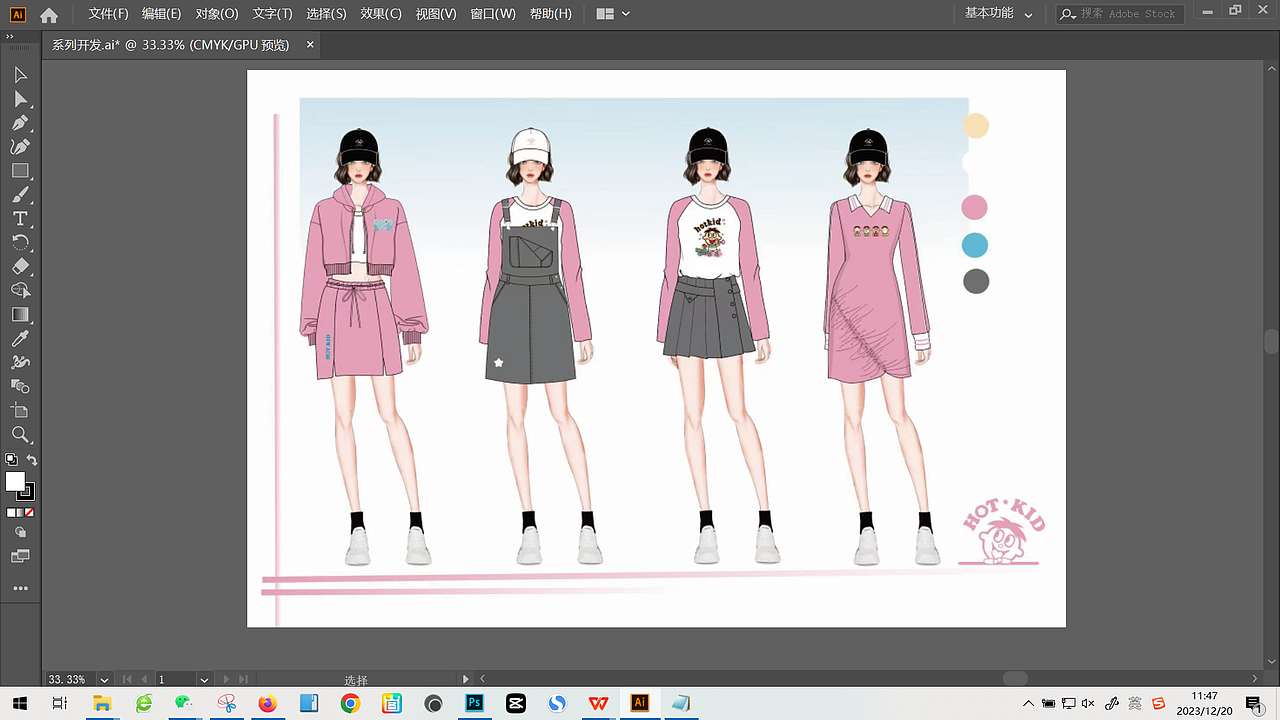Select the Rectangle tool
Screen dimensions: 1280x720
point(20,171)
